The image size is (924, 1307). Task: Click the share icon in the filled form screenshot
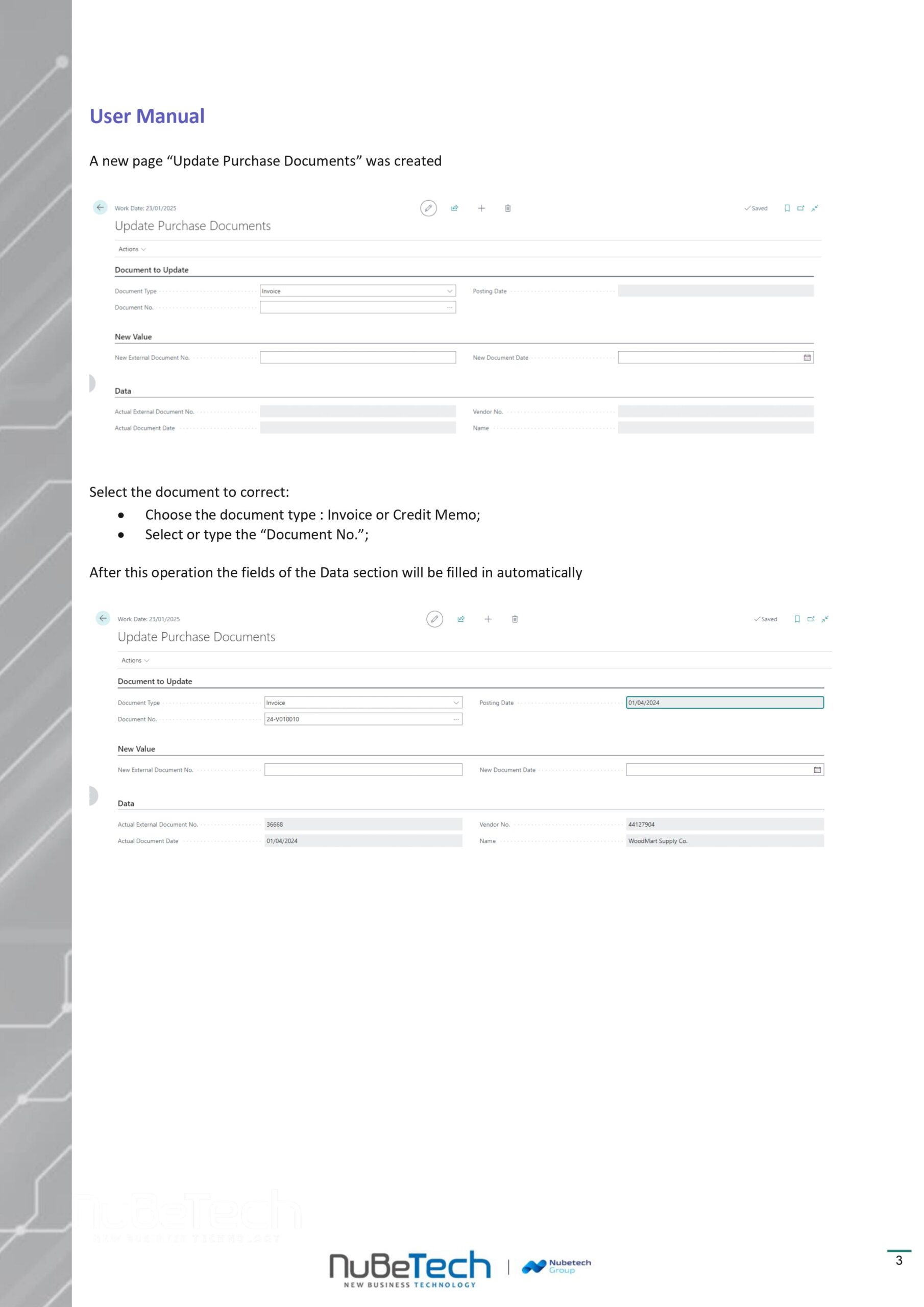point(461,619)
